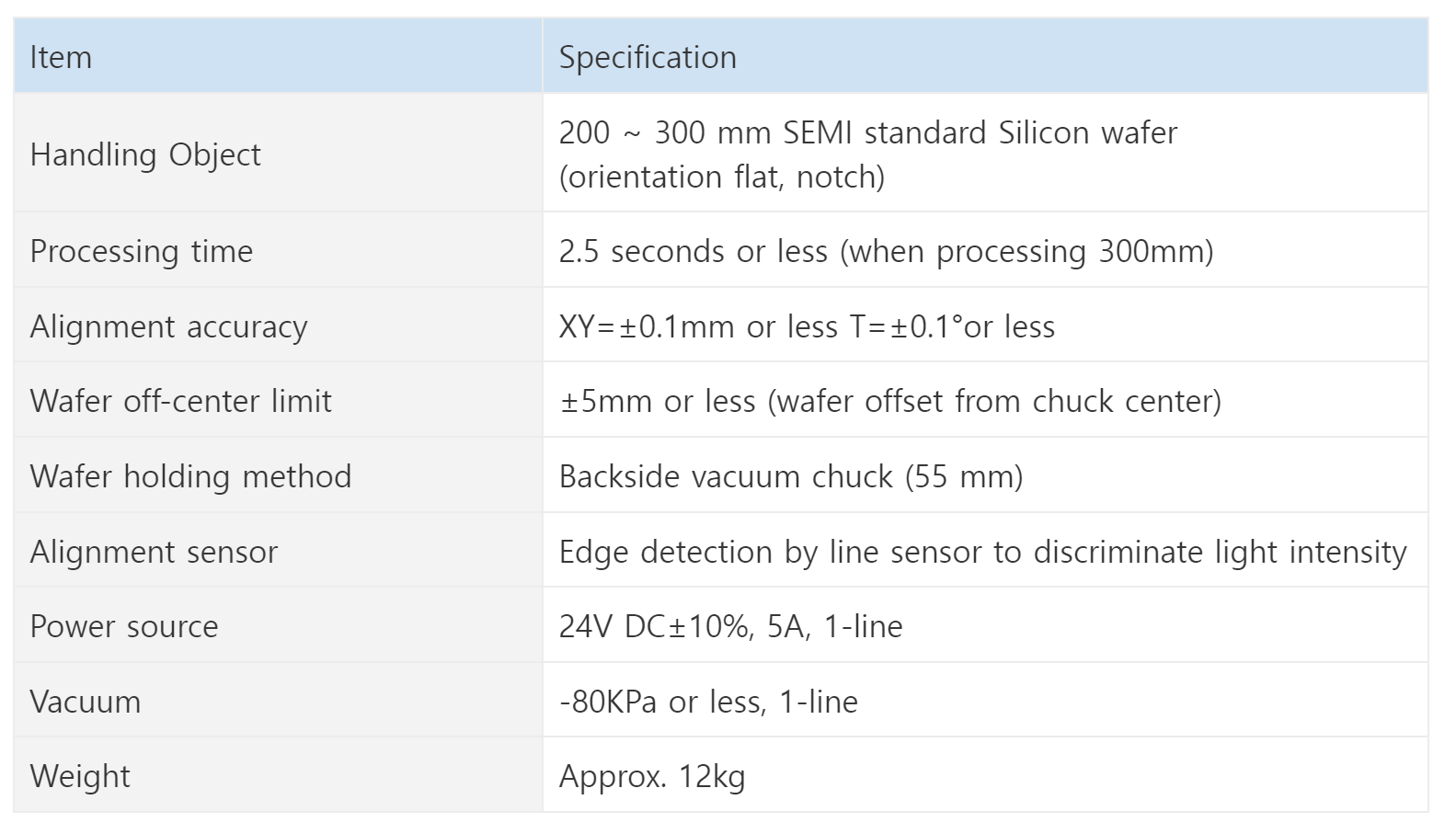Select the Power source label
1456x834 pixels.
[x=124, y=626]
